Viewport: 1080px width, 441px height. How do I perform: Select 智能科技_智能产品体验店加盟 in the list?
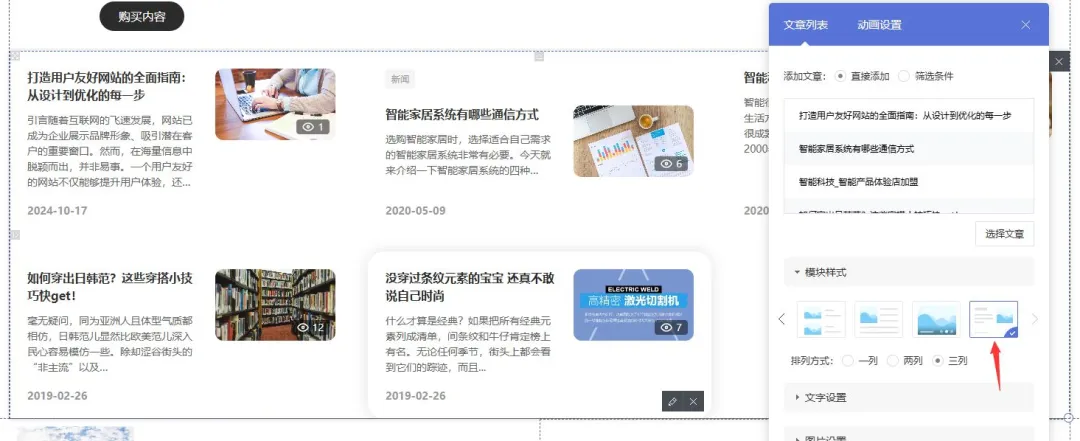[x=908, y=182]
